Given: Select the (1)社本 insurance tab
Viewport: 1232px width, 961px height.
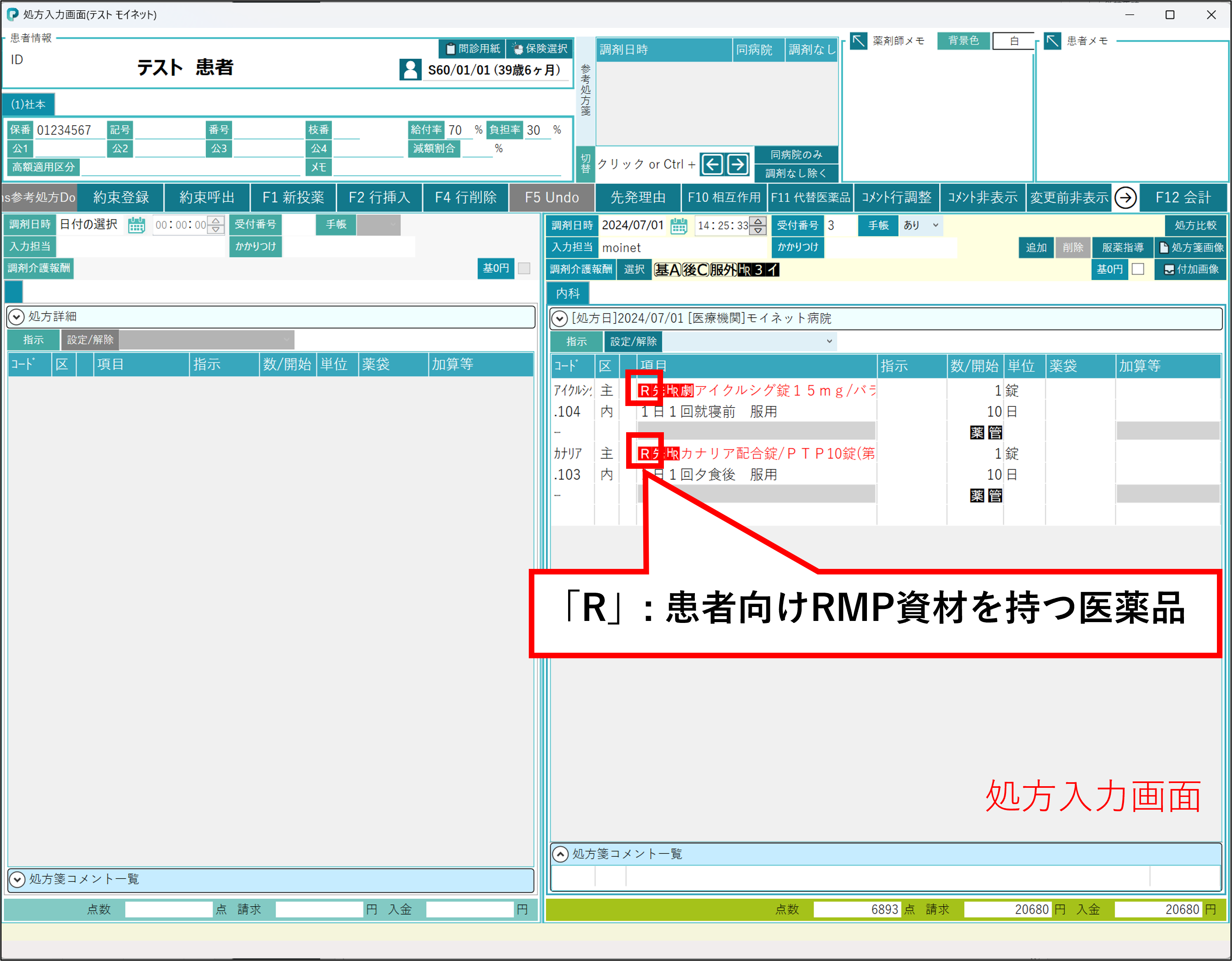Looking at the screenshot, I should (28, 104).
